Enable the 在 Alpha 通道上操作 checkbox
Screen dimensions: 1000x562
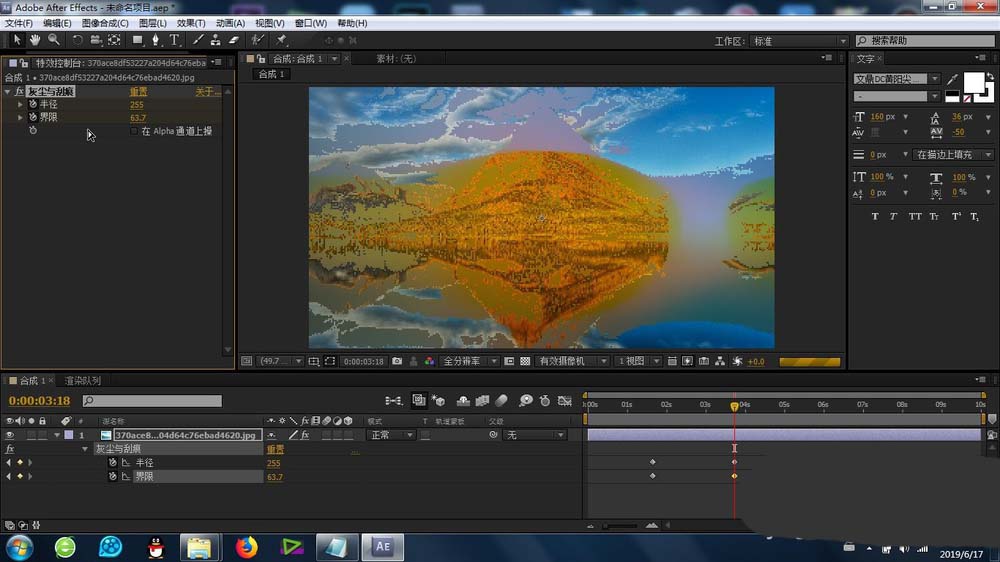point(134,131)
